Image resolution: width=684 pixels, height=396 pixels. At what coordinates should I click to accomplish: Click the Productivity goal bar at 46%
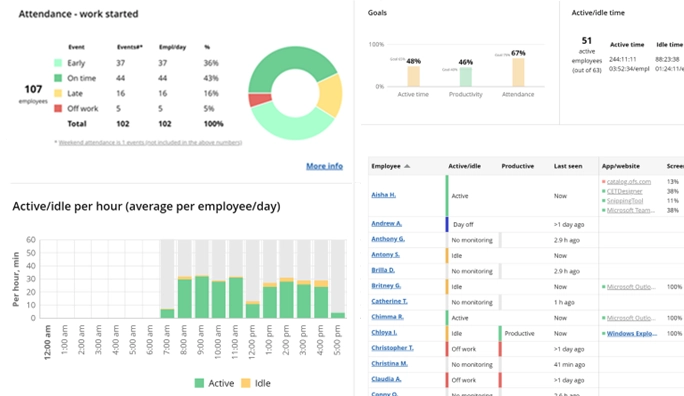click(x=465, y=77)
